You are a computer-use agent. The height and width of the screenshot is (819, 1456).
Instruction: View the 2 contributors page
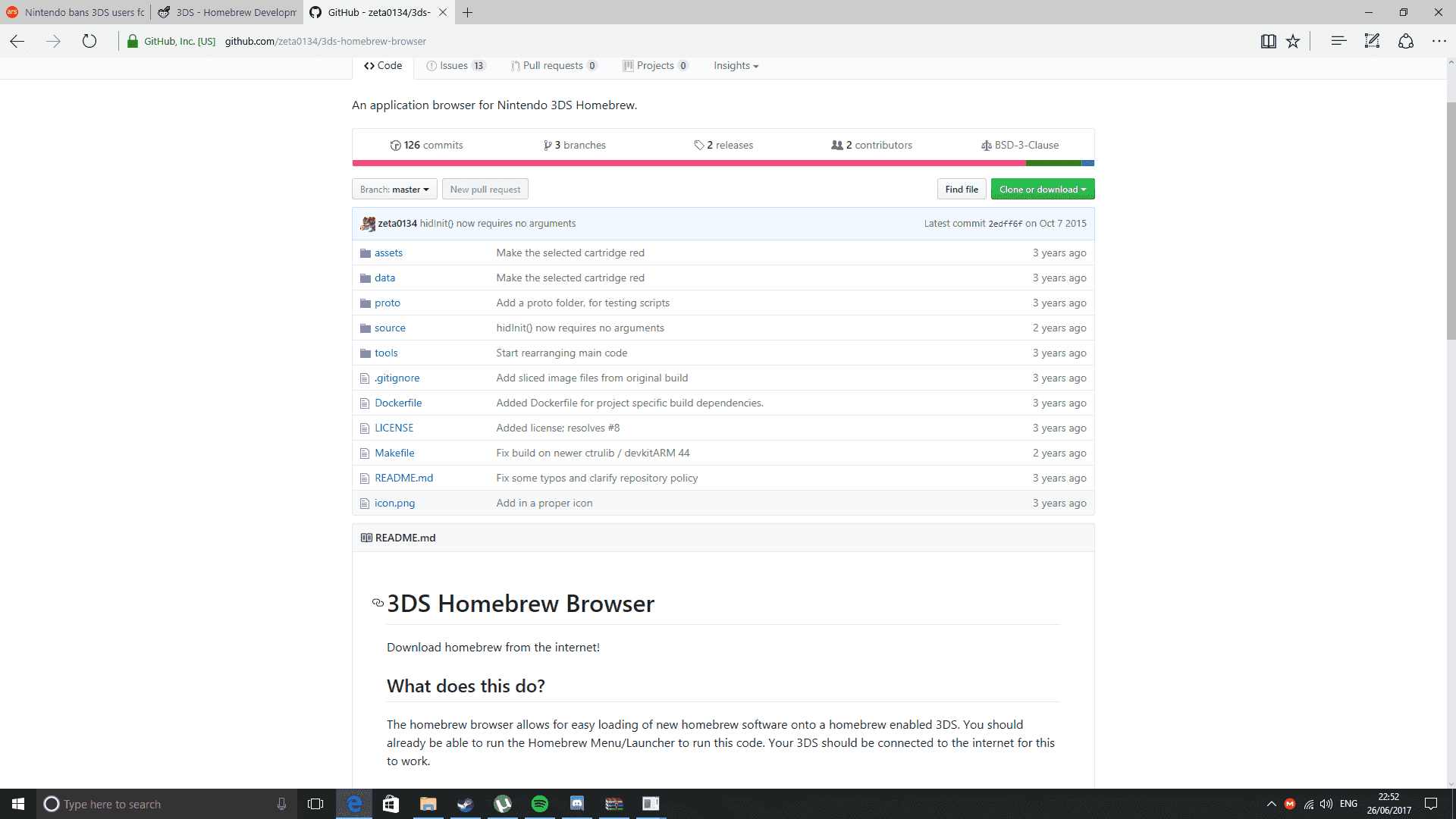(x=871, y=146)
